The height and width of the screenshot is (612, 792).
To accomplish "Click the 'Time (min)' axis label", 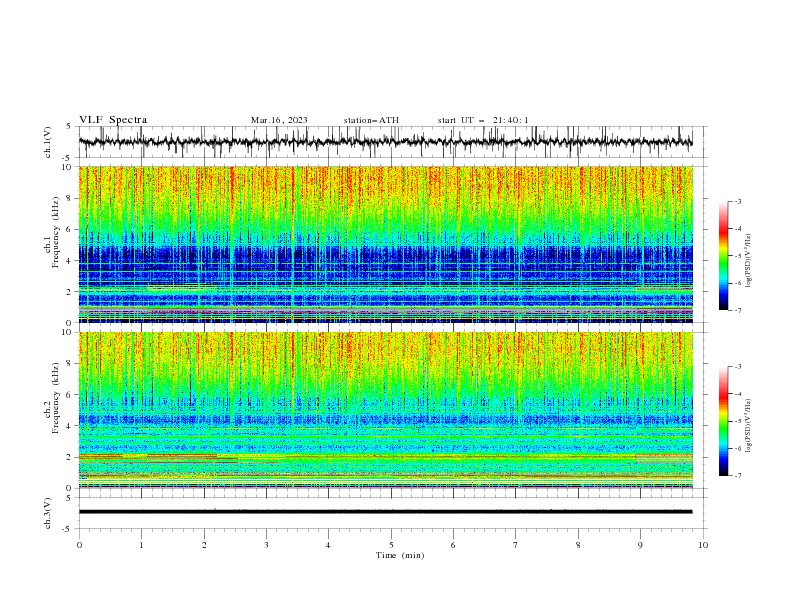I will (400, 555).
